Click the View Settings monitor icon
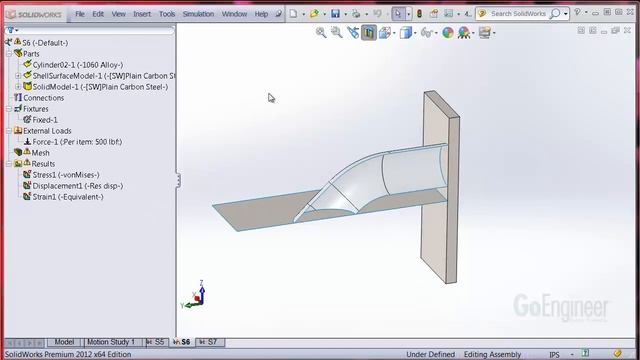 484,33
